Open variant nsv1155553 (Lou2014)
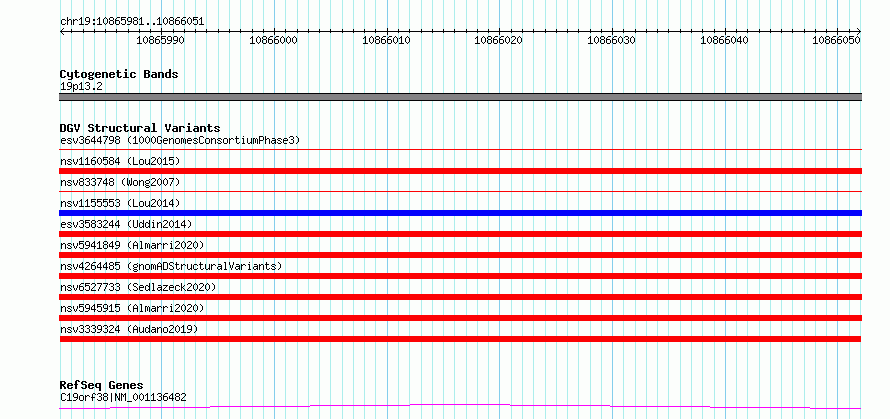Image resolution: width=890 pixels, height=419 pixels. pos(120,203)
